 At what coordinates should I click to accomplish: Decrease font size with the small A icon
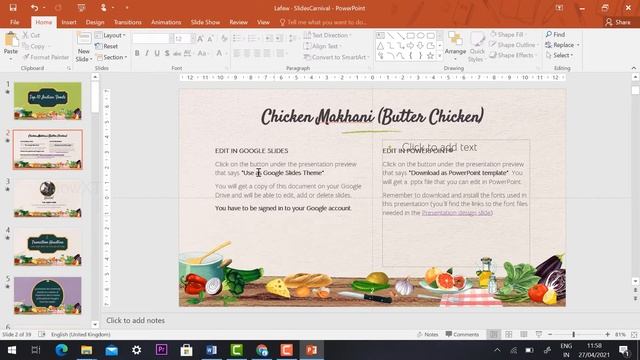[210, 39]
